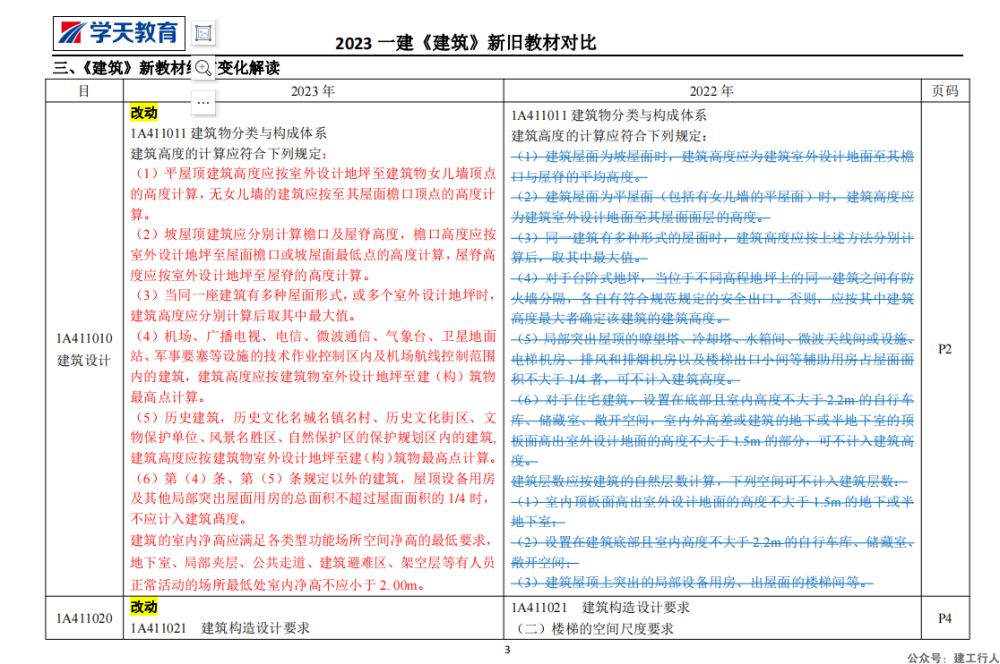The height and width of the screenshot is (664, 1000).
Task: Click struck-through line （3）建筑屋顶上突出的局部设备用房
Action: [692, 582]
